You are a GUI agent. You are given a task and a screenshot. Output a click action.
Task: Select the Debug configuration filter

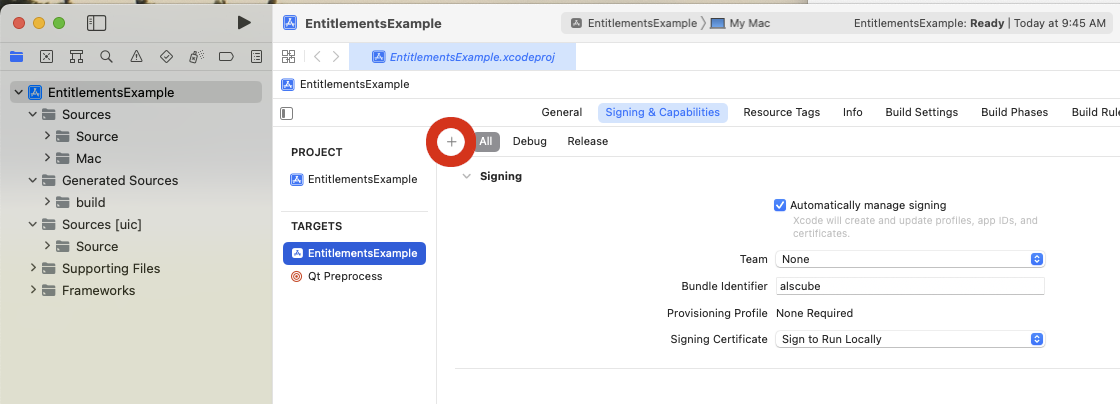530,141
